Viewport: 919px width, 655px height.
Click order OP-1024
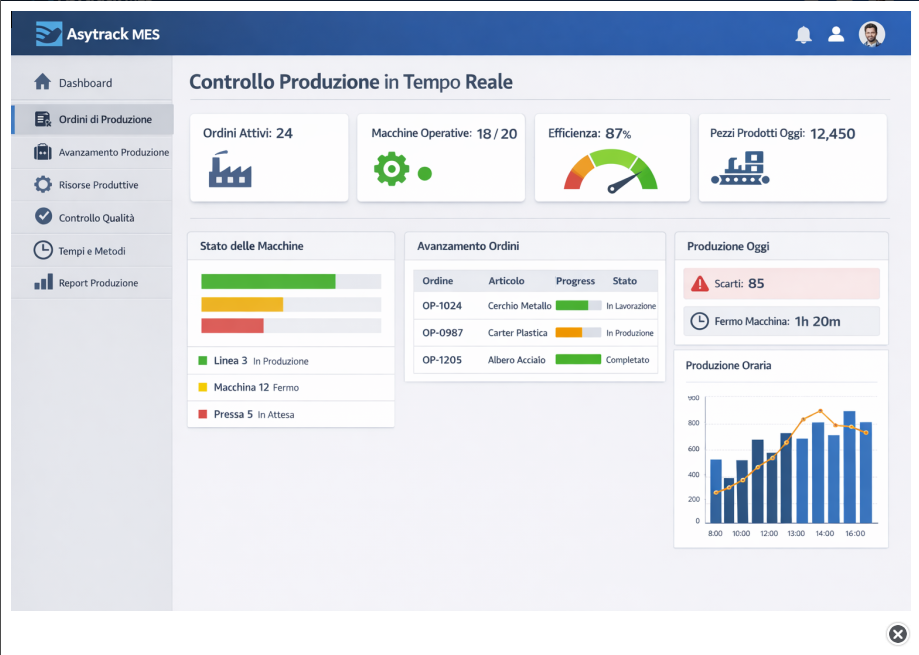pyautogui.click(x=442, y=306)
